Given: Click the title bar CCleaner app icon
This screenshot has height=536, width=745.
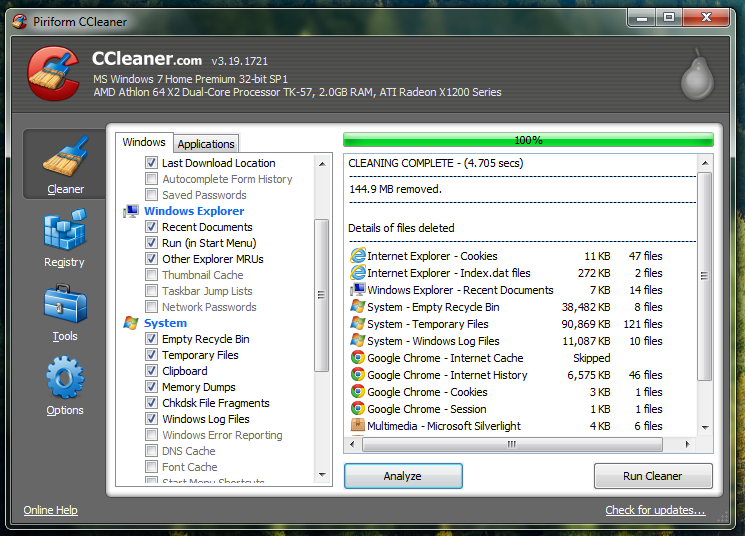Looking at the screenshot, I should [x=19, y=21].
